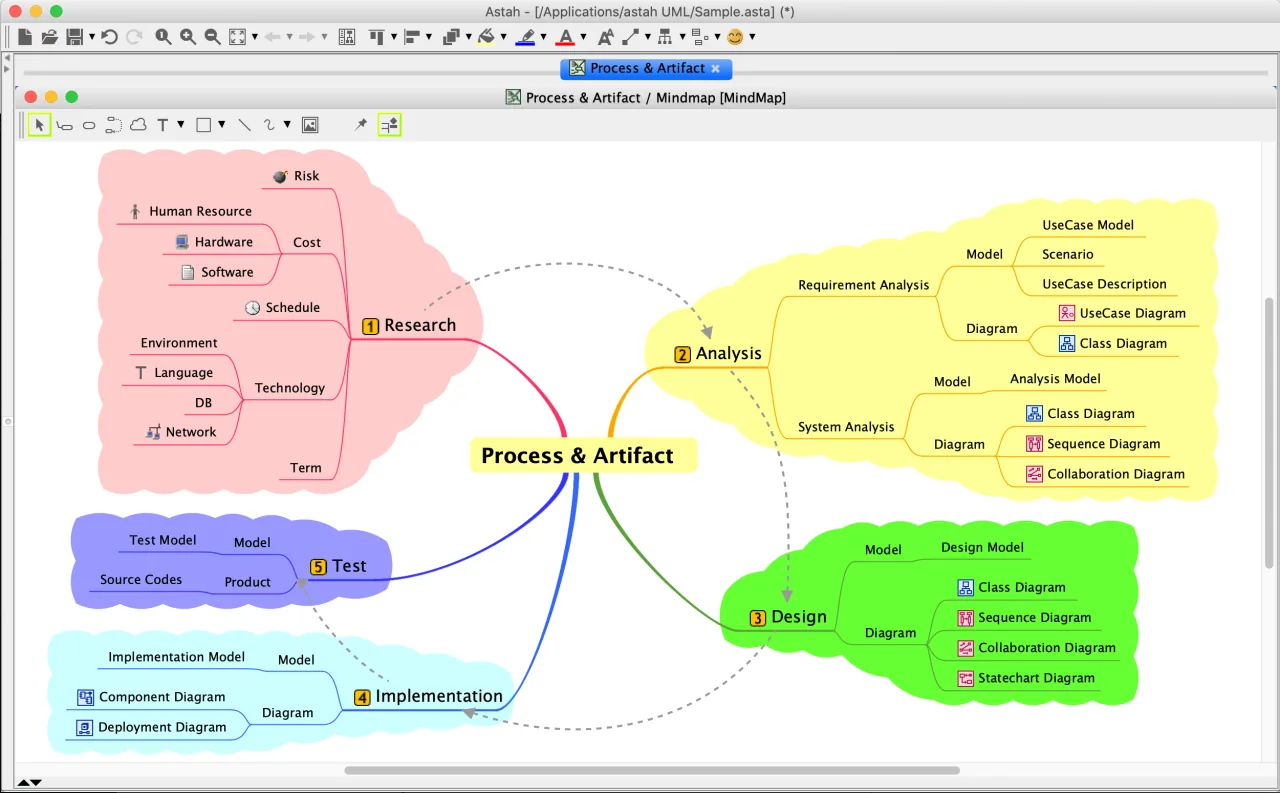
Task: Select the Statechart Diagram node
Action: click(1026, 678)
